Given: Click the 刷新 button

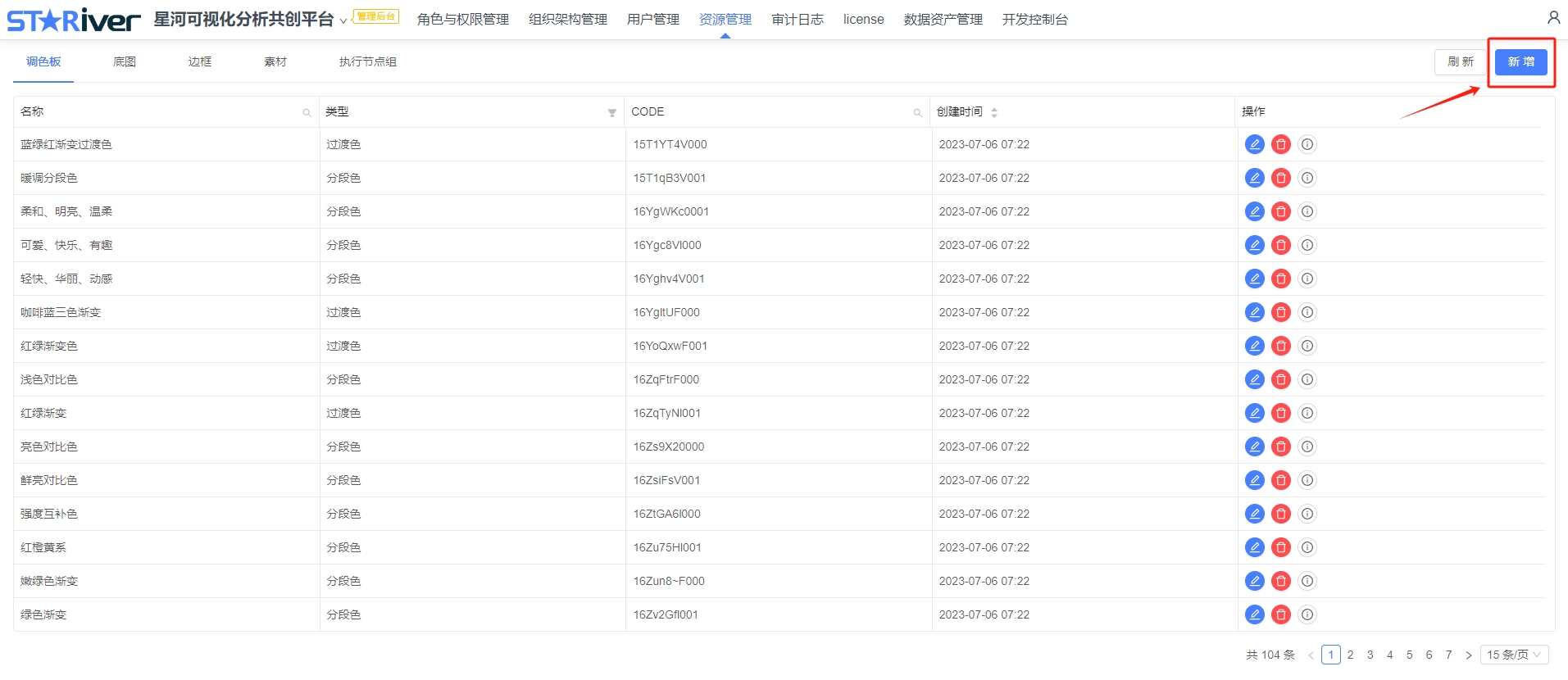Looking at the screenshot, I should tap(1460, 62).
